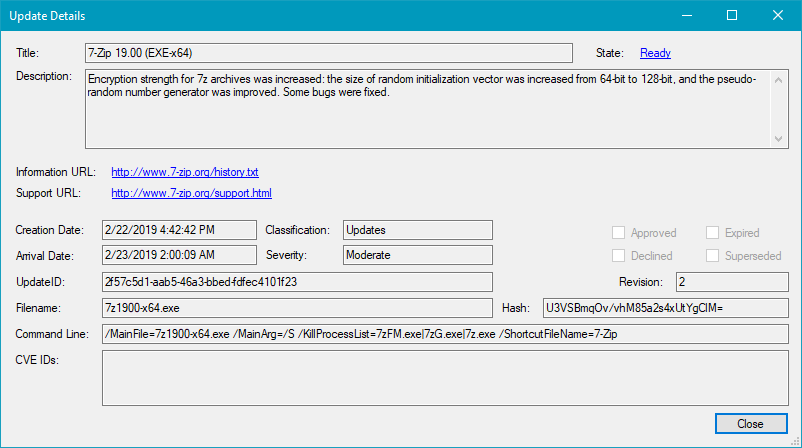The height and width of the screenshot is (448, 802).
Task: Click the Filename field 7z1900-x64.exe
Action: (x=297, y=308)
